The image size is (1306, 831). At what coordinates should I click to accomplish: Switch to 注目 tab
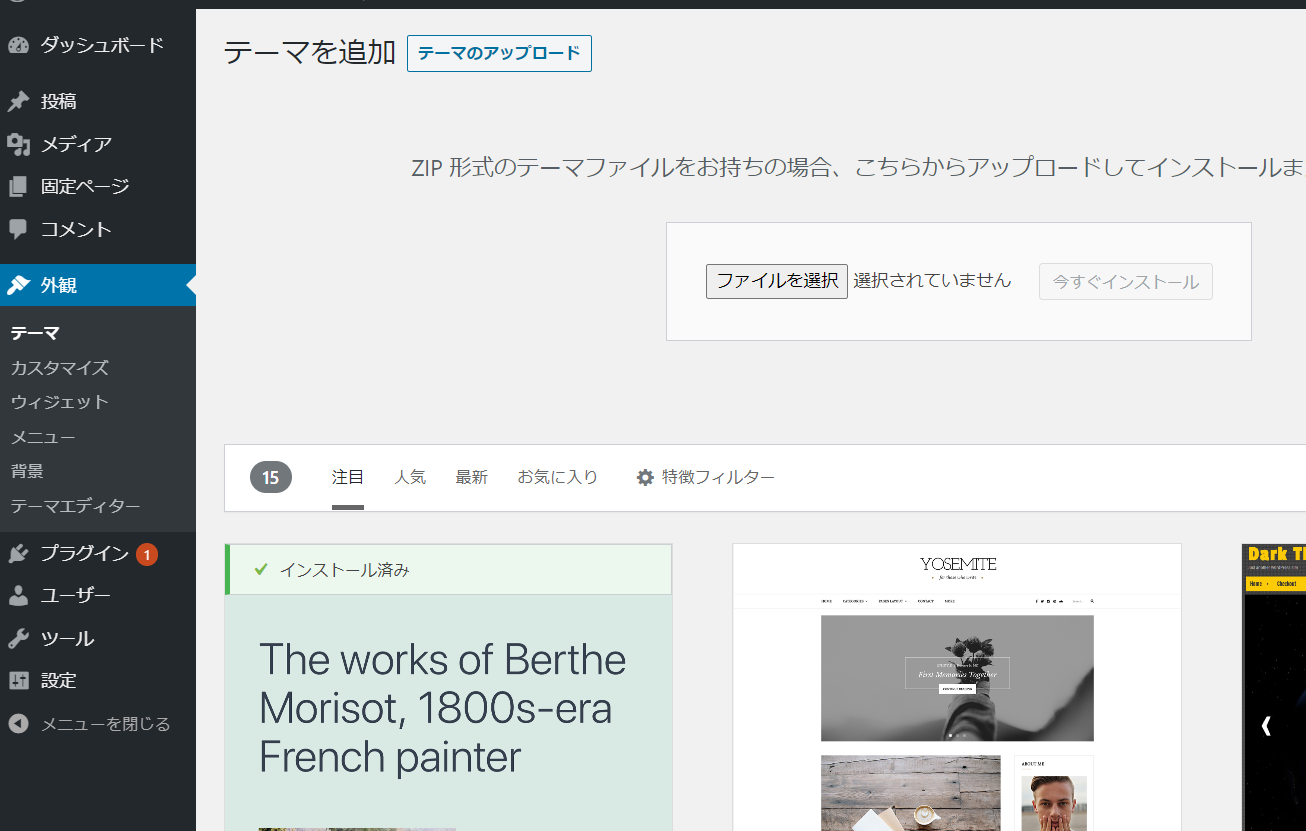coord(348,478)
